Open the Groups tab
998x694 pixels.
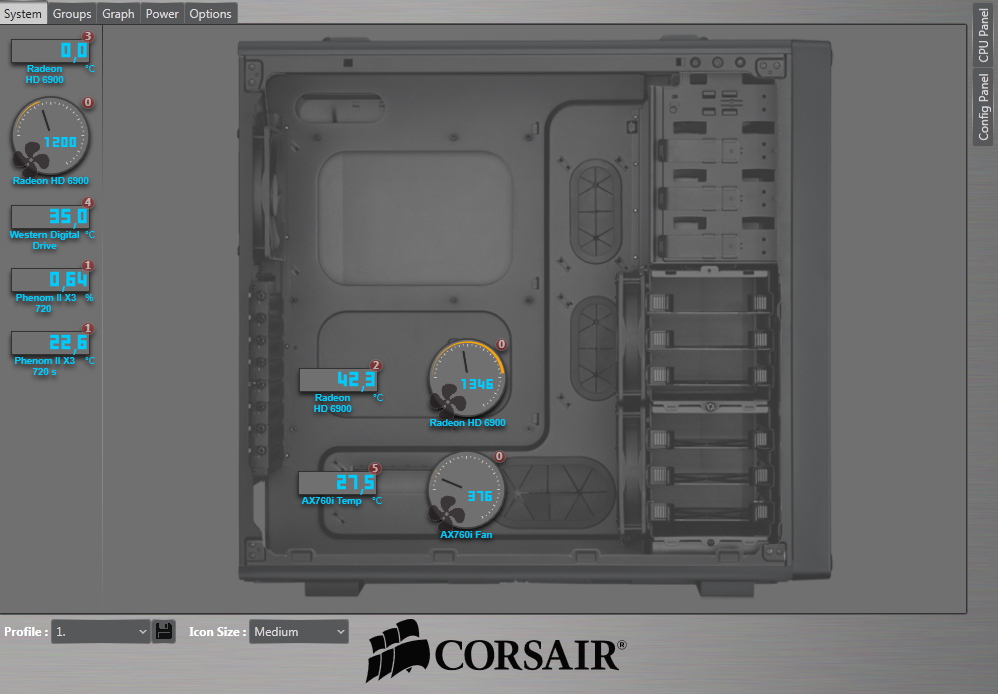72,13
